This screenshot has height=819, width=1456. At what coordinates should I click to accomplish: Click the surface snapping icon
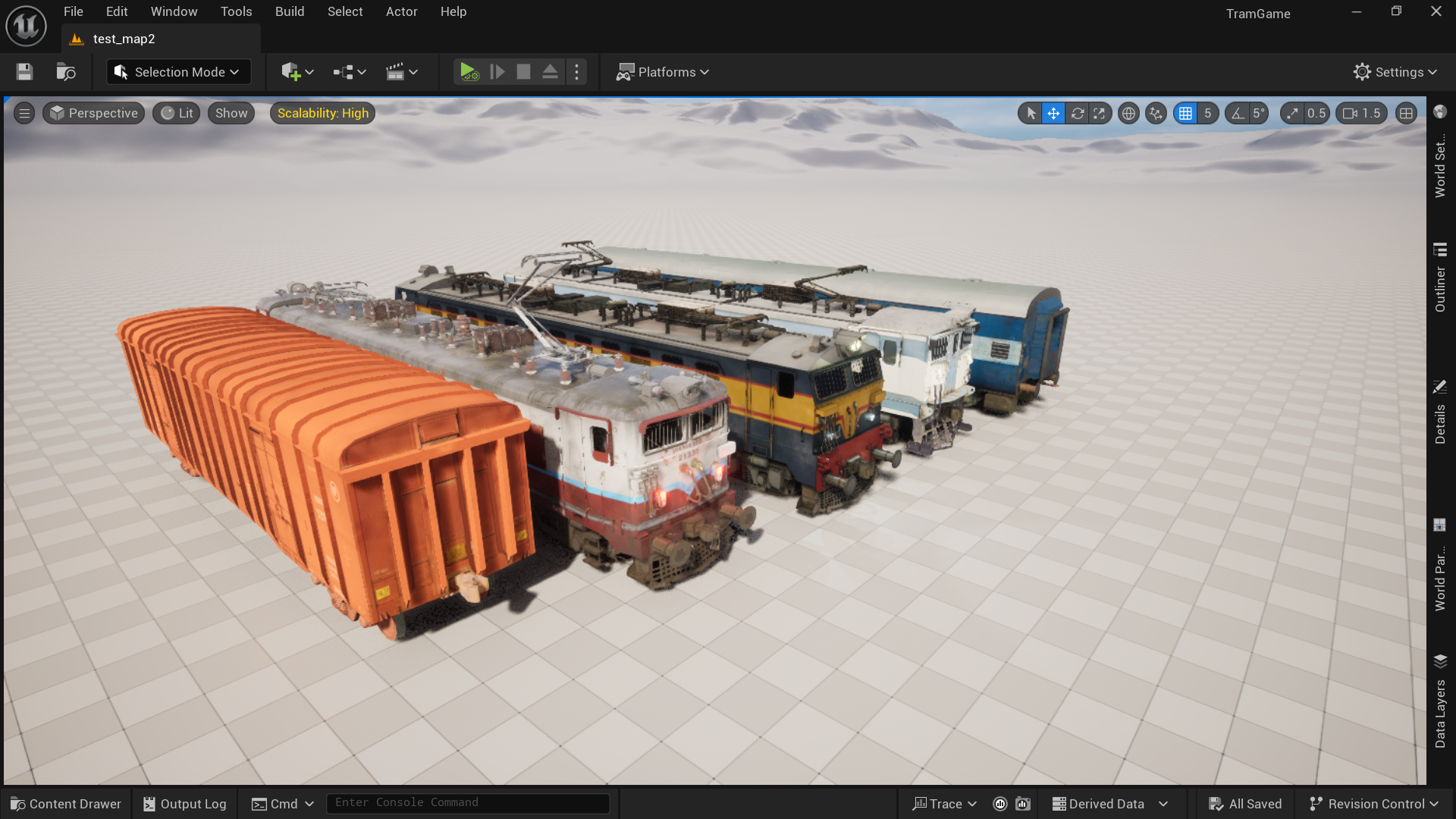pyautogui.click(x=1156, y=114)
